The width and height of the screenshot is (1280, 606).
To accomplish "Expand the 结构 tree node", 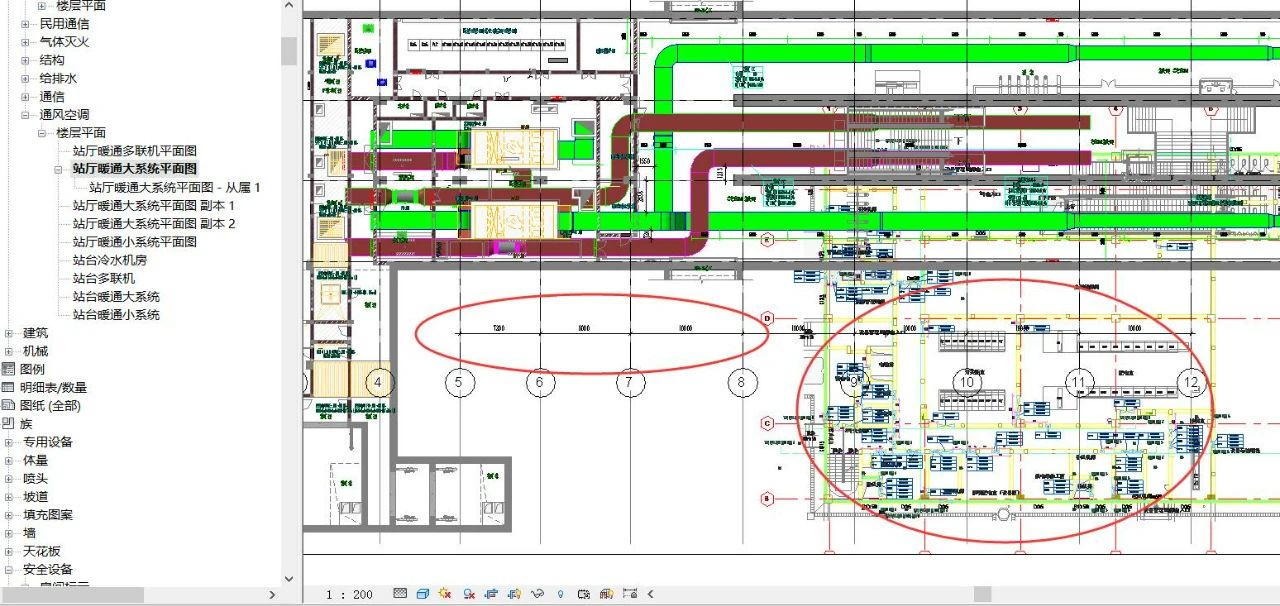I will pyautogui.click(x=26, y=60).
